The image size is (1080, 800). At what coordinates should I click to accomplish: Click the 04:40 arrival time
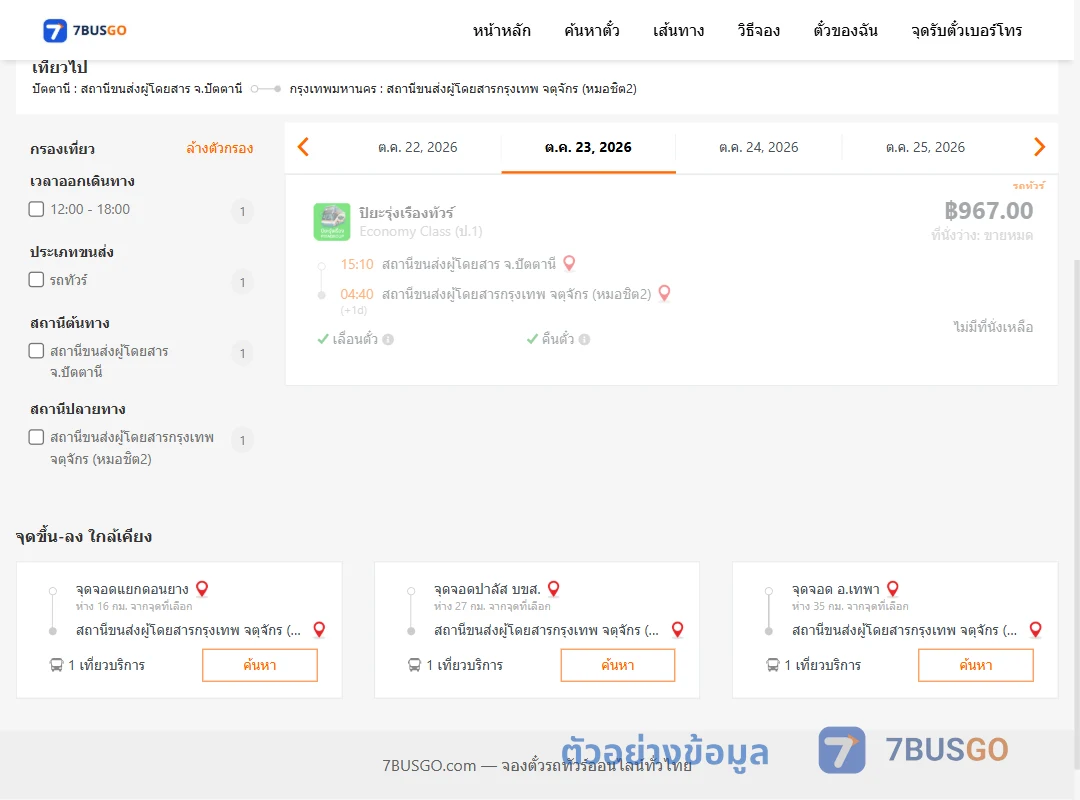point(357,294)
